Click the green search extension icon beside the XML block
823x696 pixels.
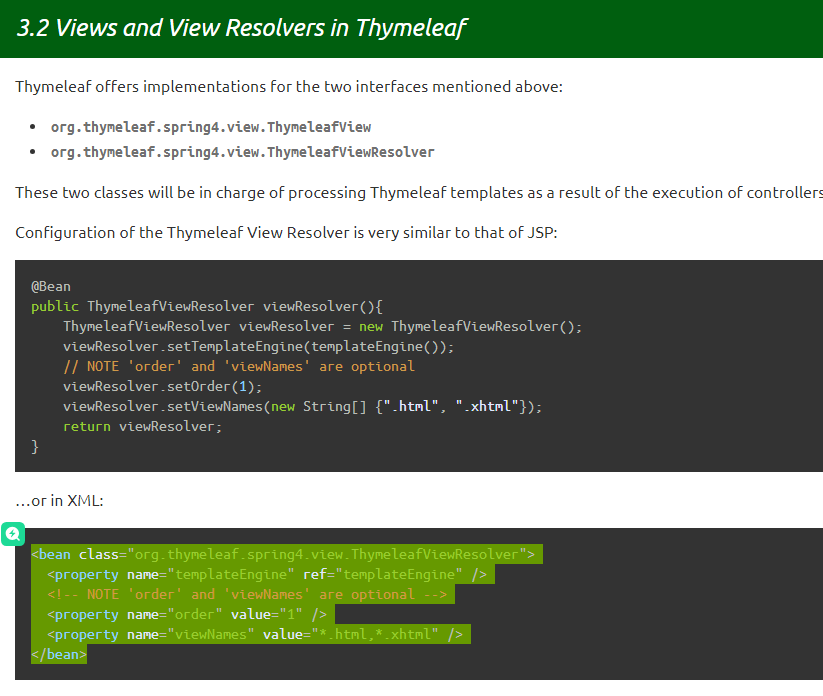[x=13, y=534]
